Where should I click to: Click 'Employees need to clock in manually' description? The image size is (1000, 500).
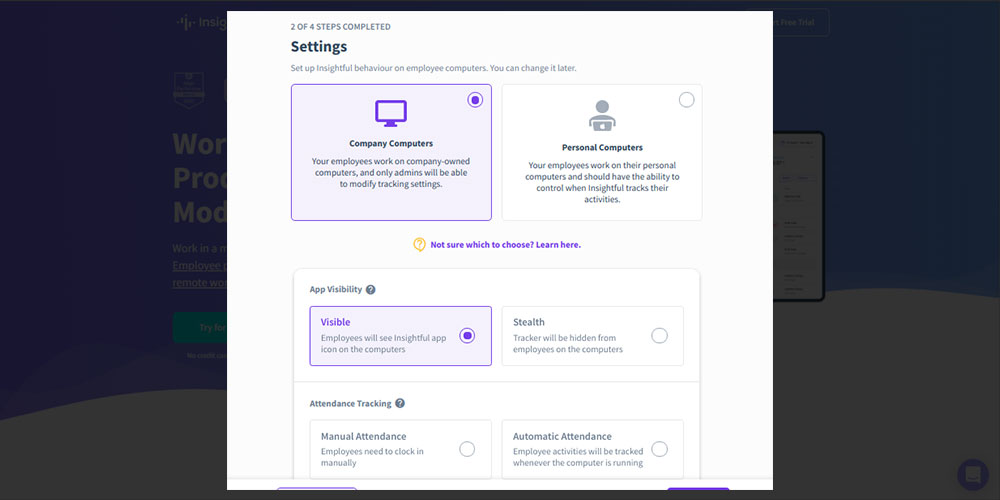coord(372,457)
